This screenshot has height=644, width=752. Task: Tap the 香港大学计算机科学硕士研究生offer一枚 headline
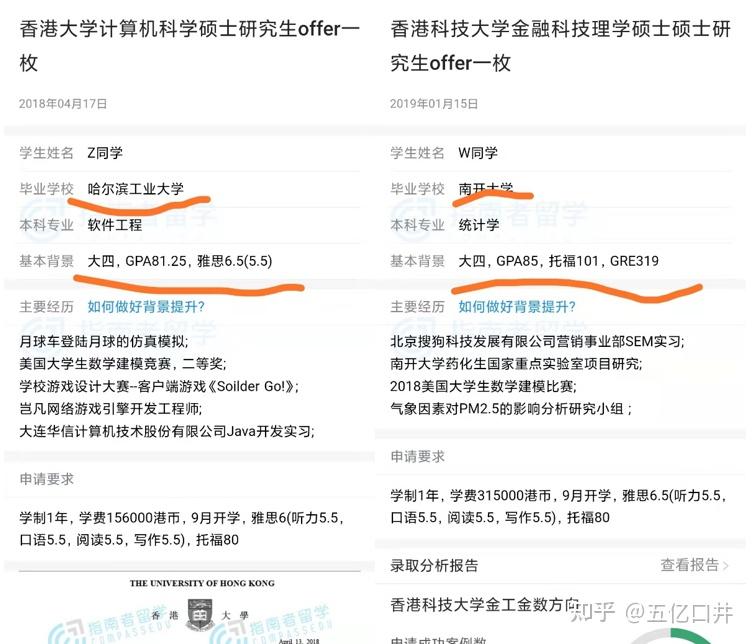point(189,46)
